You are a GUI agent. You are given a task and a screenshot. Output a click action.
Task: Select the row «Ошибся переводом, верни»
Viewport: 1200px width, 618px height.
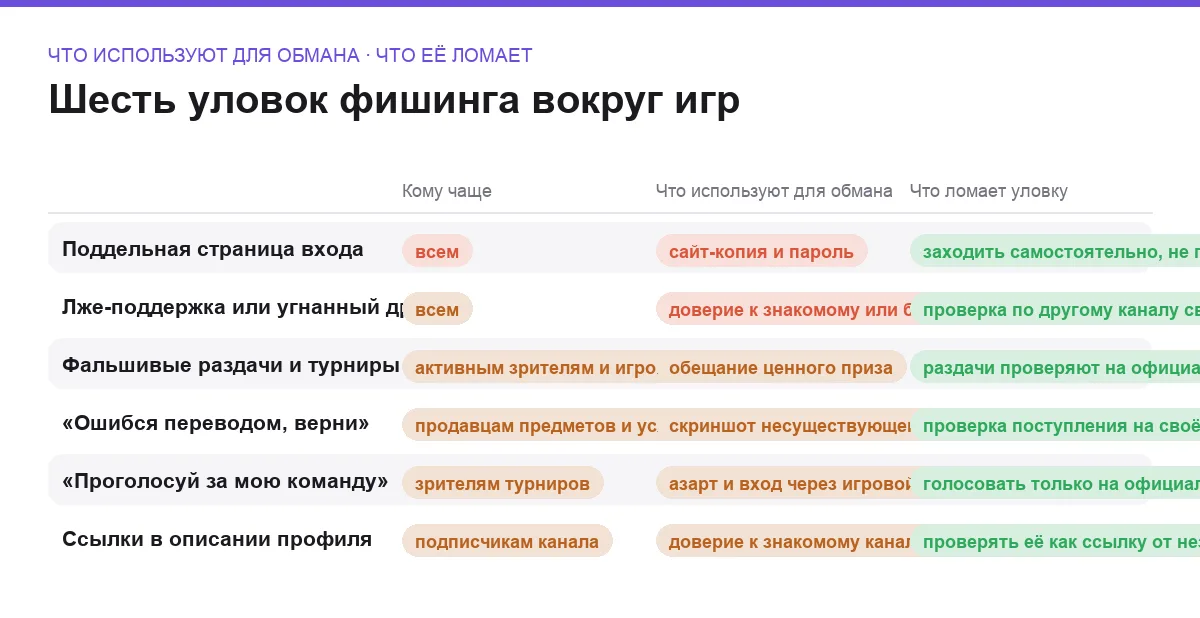600,423
